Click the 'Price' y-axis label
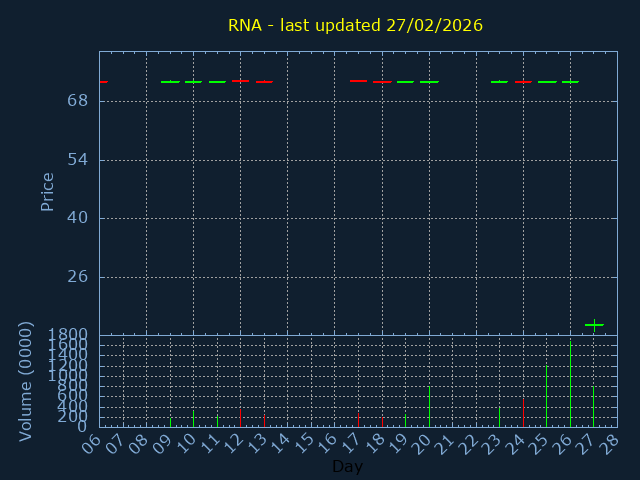This screenshot has width=640, height=480. (x=47, y=191)
